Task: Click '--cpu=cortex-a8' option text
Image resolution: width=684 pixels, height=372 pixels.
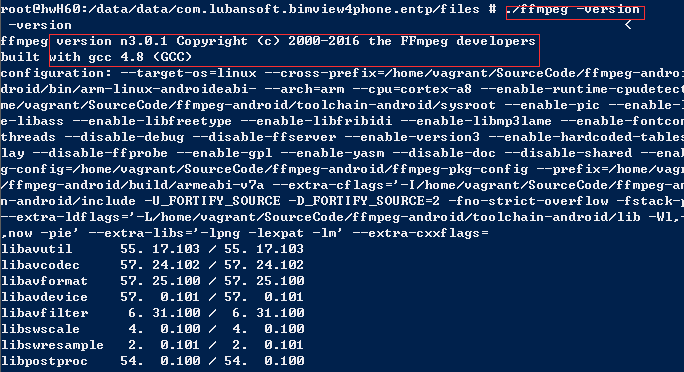Action: [412, 89]
